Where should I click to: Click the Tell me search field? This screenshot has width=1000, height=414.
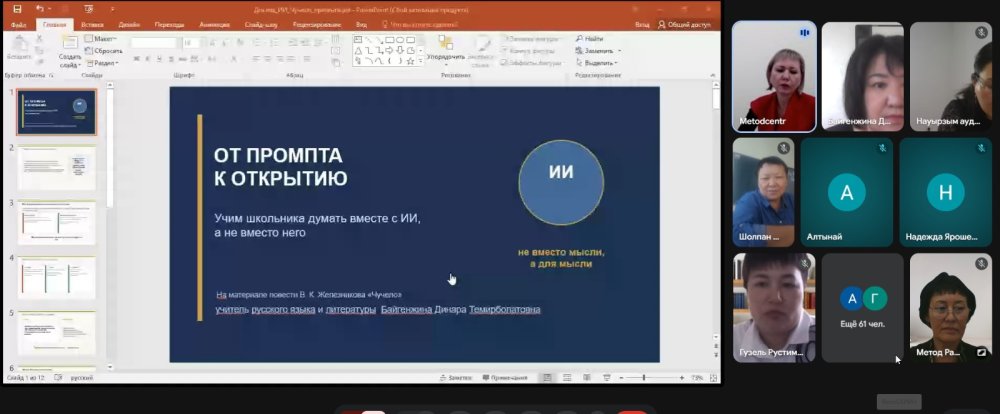pyautogui.click(x=420, y=24)
